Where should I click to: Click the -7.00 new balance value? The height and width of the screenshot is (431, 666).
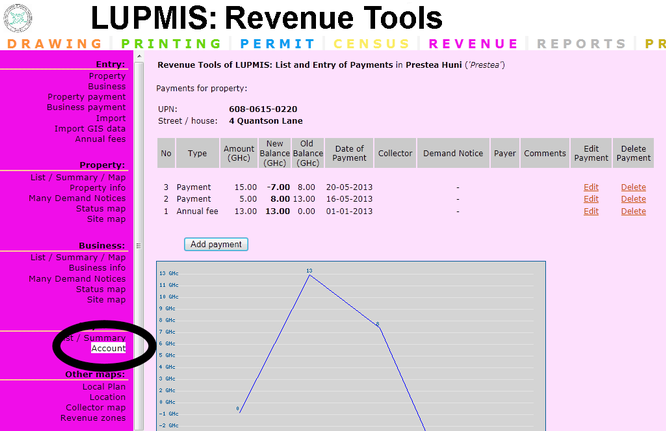279,187
